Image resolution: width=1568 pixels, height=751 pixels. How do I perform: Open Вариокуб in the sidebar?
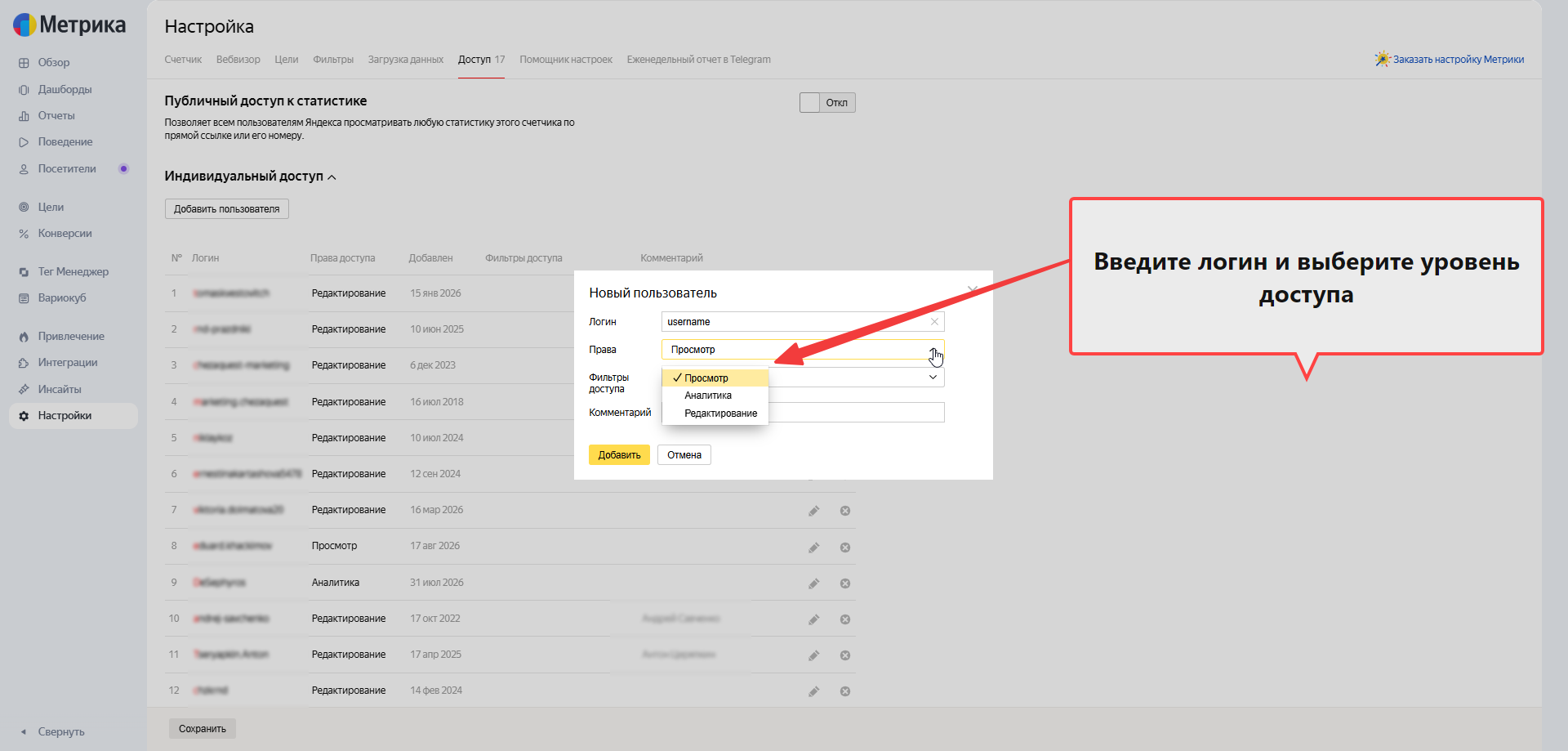tap(62, 298)
